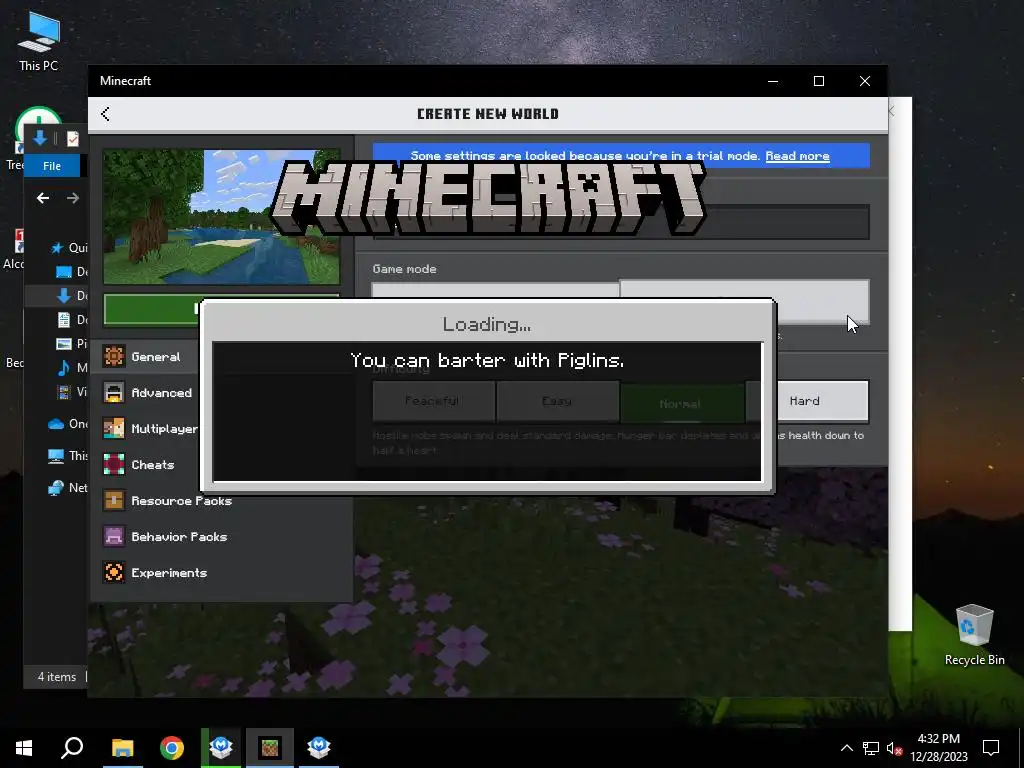
Task: Select Peaceful difficulty
Action: click(433, 401)
